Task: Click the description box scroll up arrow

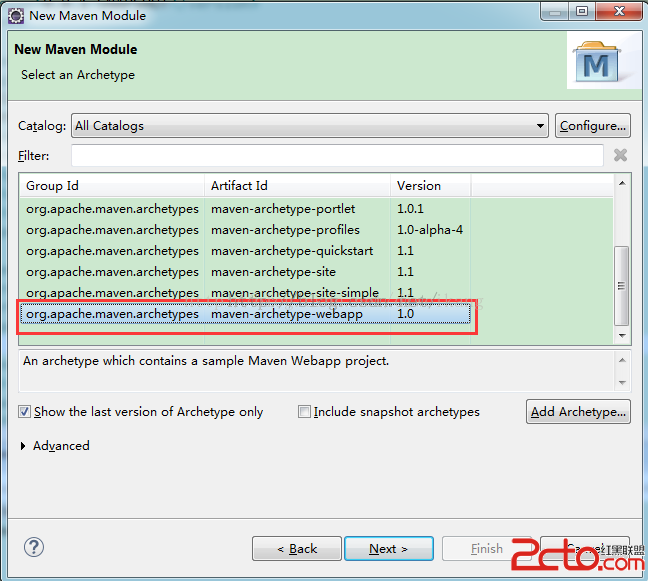Action: (x=622, y=361)
